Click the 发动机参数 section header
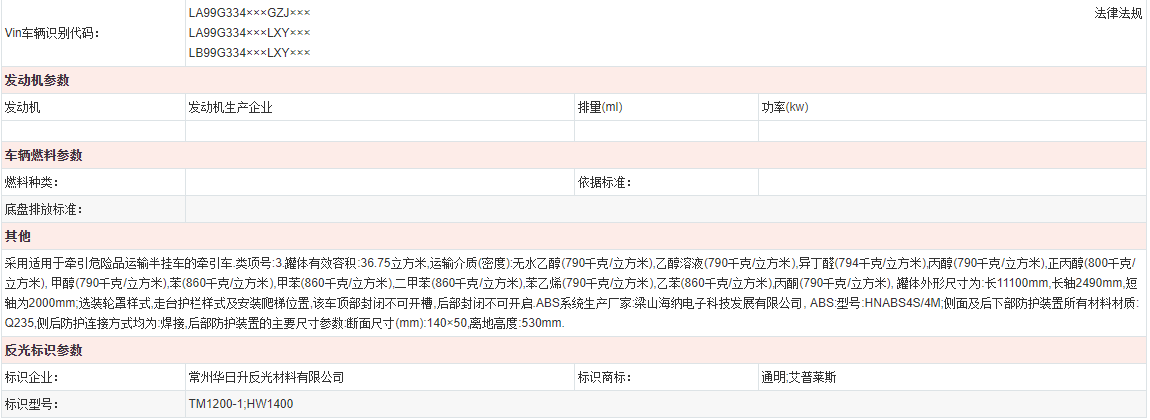The image size is (1150, 420). pyautogui.click(x=37, y=81)
